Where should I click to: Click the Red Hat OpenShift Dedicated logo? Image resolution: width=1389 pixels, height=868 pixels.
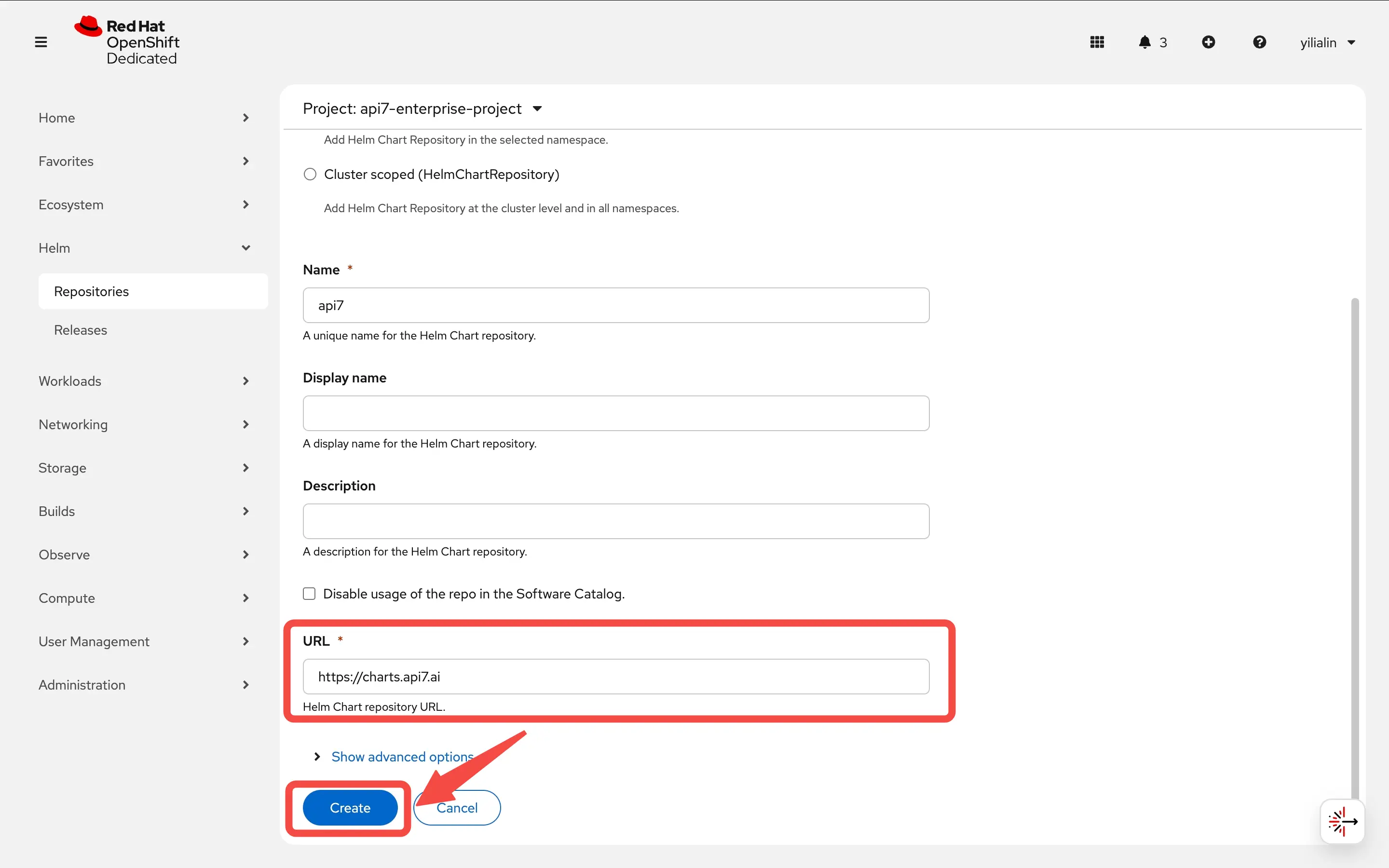(x=127, y=40)
